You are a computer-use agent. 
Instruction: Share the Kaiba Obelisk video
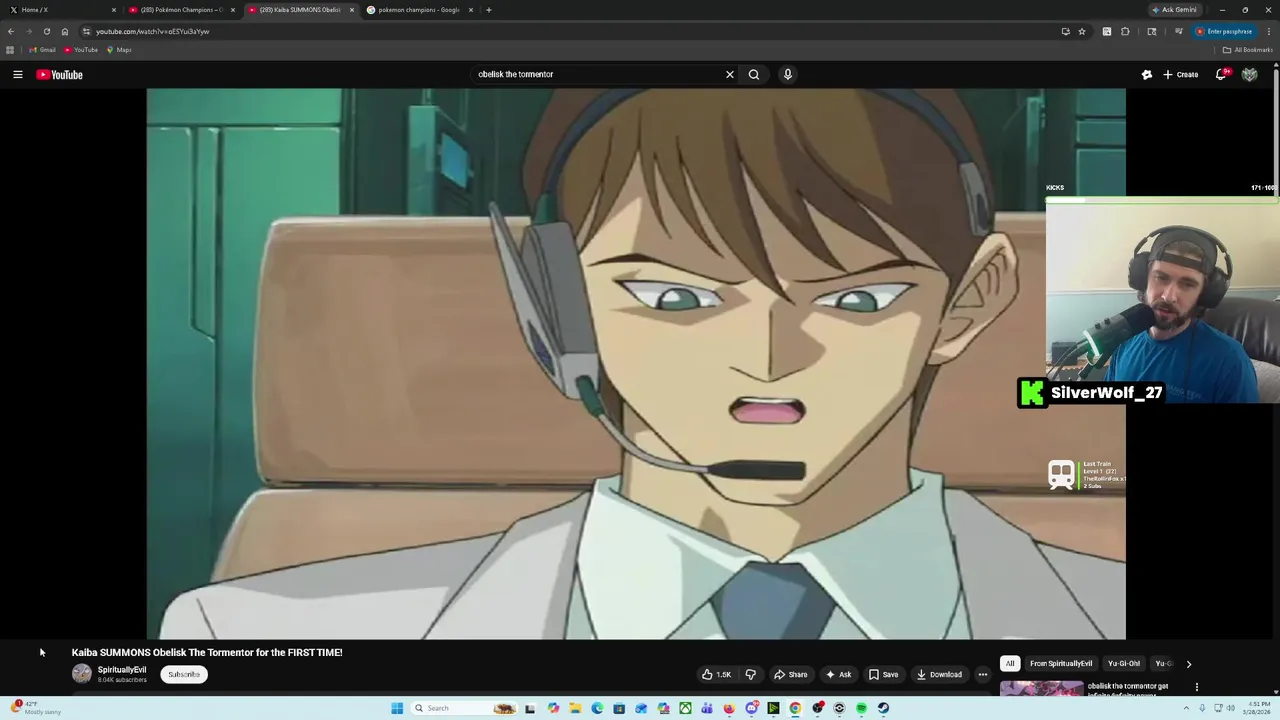790,674
